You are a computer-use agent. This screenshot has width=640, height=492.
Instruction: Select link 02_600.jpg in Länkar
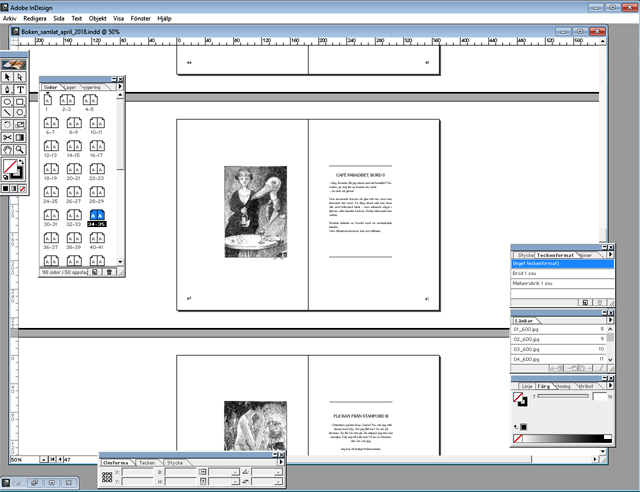558,339
